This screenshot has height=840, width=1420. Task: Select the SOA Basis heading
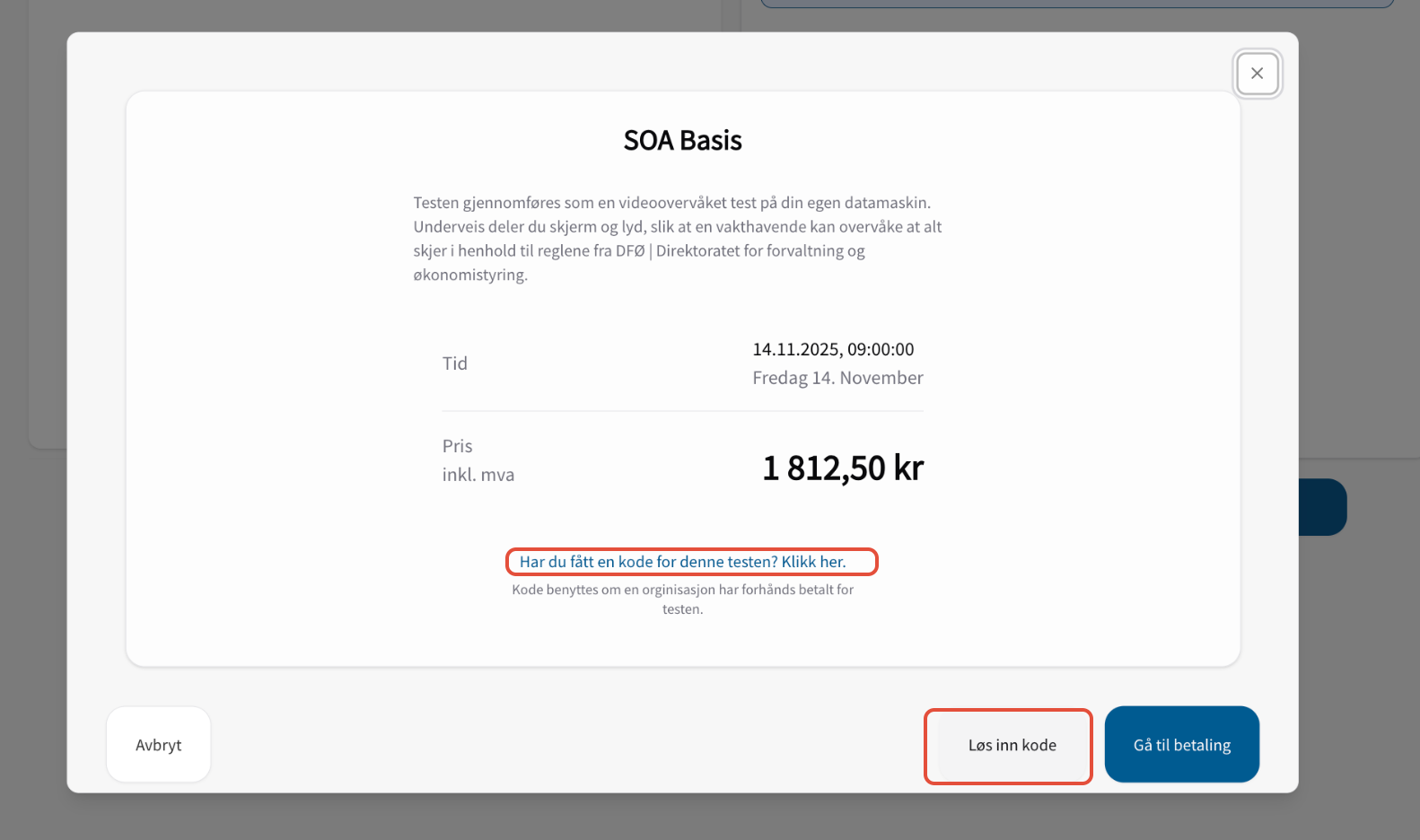[x=683, y=141]
